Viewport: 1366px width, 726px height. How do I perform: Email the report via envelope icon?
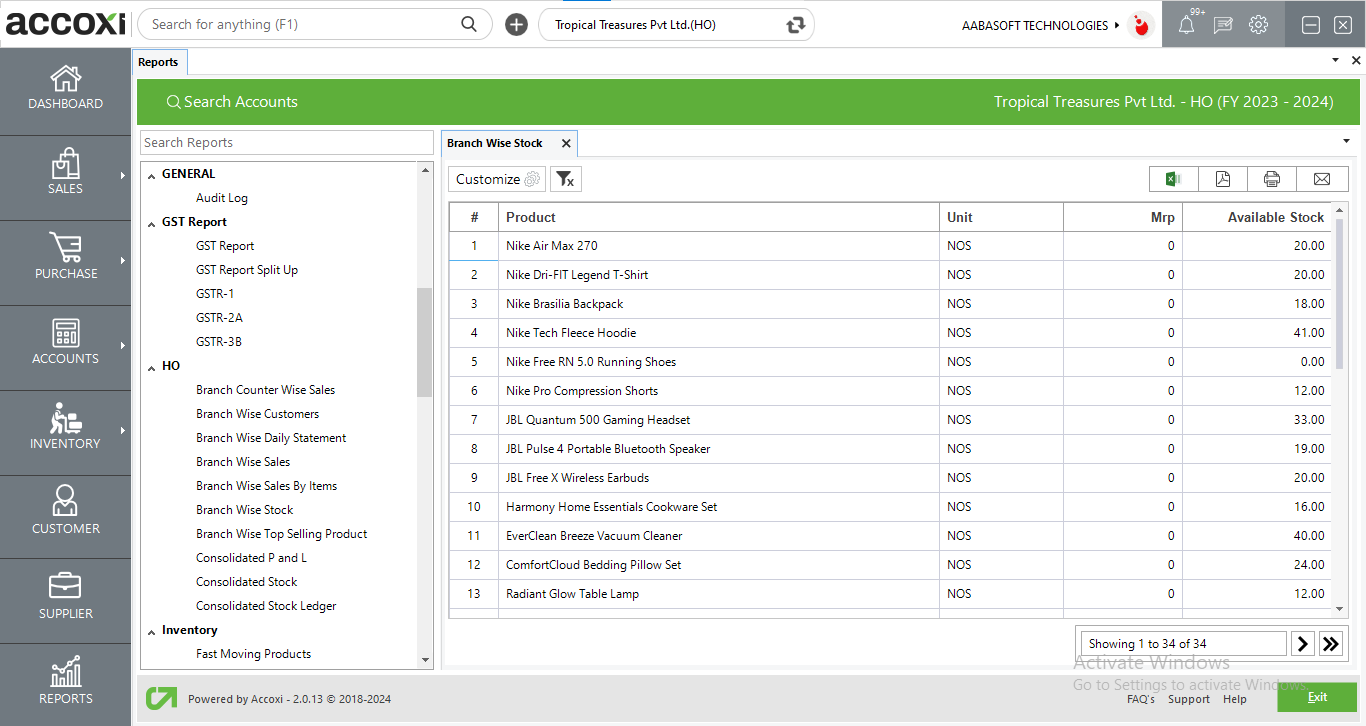pos(1321,179)
